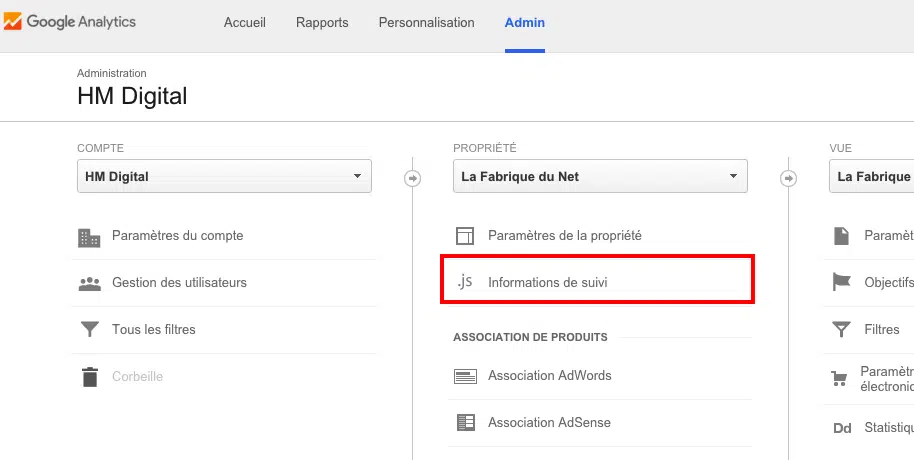
Task: Click the layout icon for Paramètres de la propriété
Action: (465, 236)
